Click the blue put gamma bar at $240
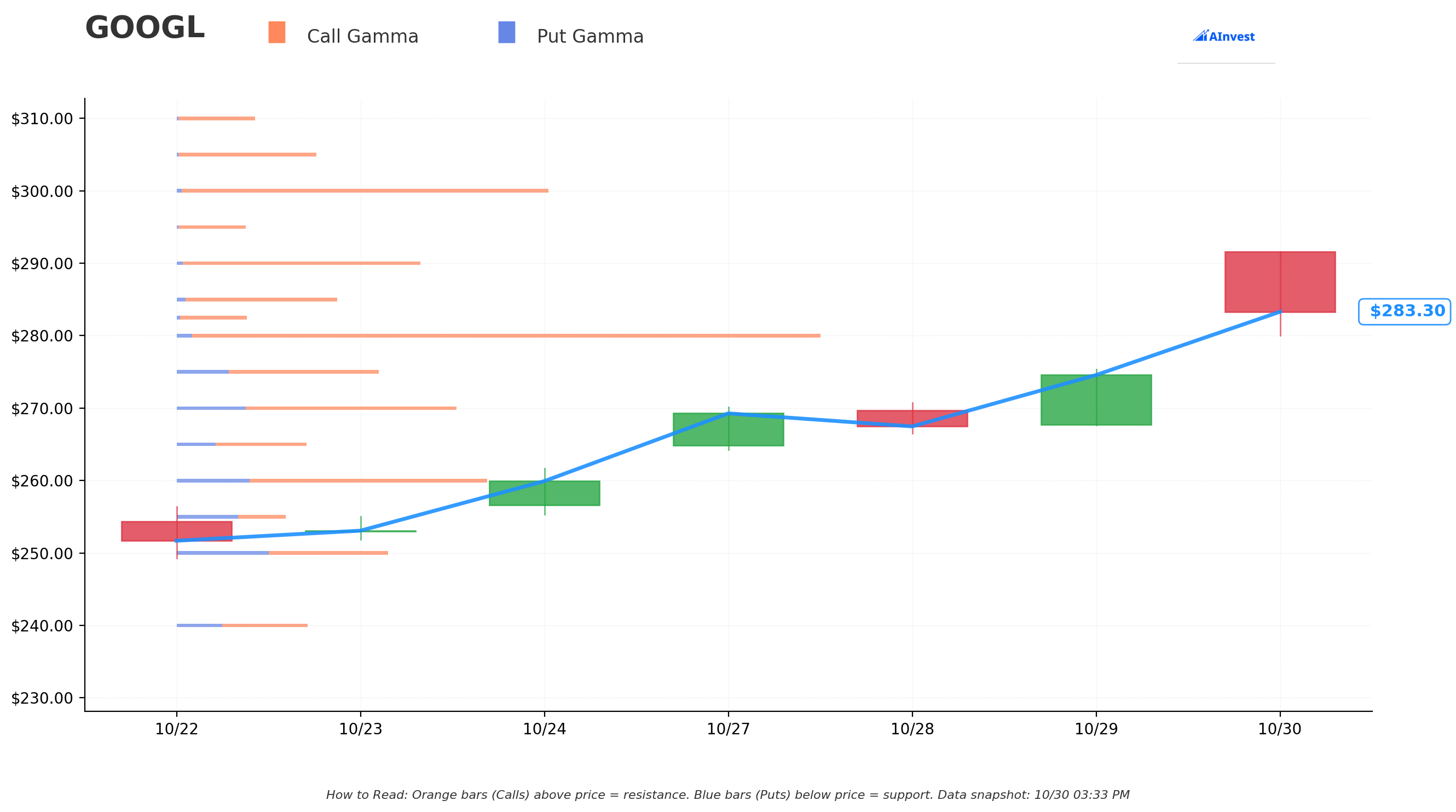 200,625
